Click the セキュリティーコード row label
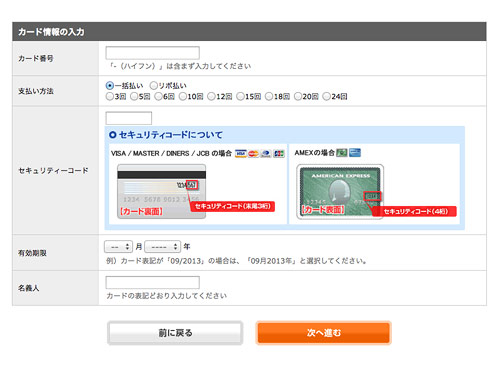The image size is (500, 375). pyautogui.click(x=53, y=170)
